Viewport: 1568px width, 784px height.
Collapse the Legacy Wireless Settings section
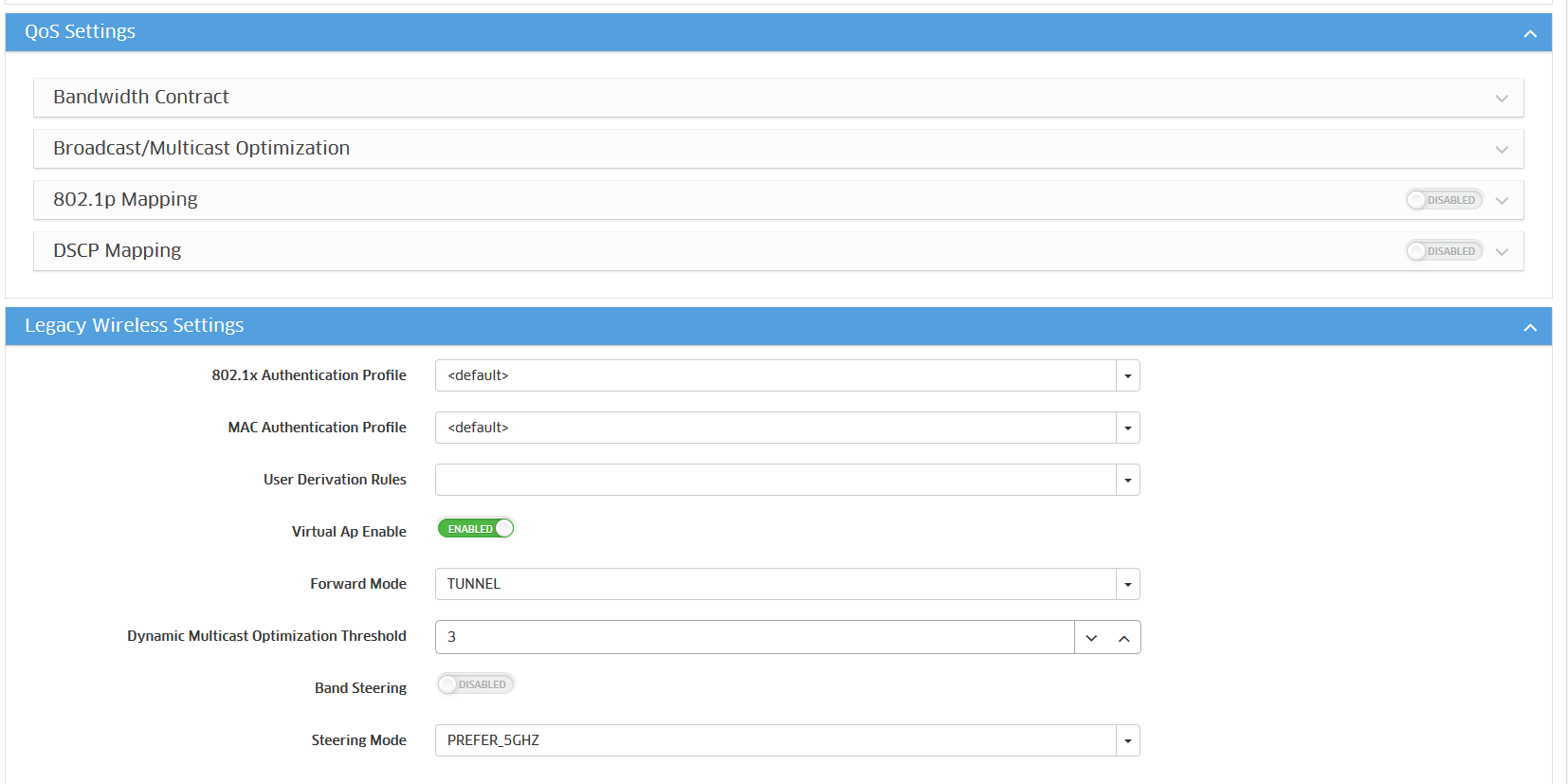1529,327
